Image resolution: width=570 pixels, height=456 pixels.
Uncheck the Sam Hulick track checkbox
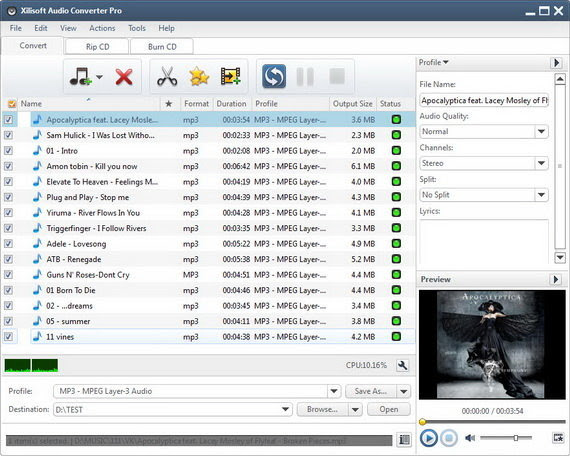pos(8,135)
